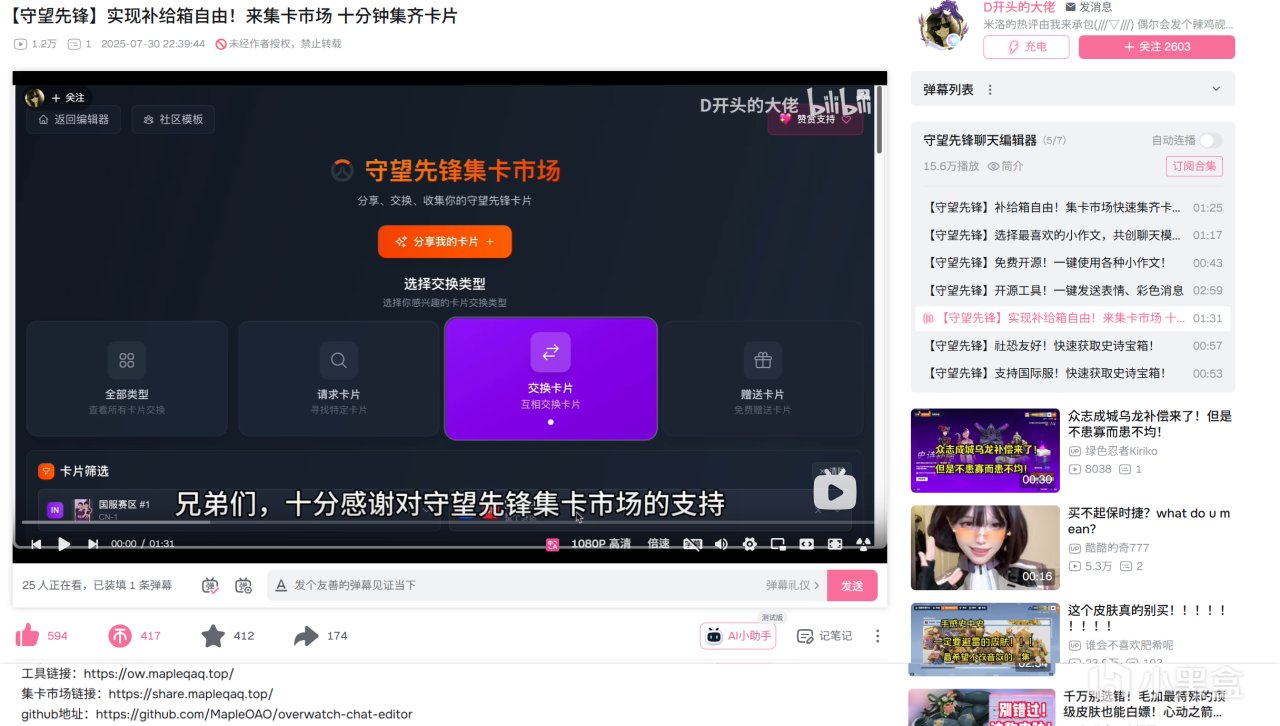
Task: Open danmaku settings icon below player
Action: click(243, 585)
